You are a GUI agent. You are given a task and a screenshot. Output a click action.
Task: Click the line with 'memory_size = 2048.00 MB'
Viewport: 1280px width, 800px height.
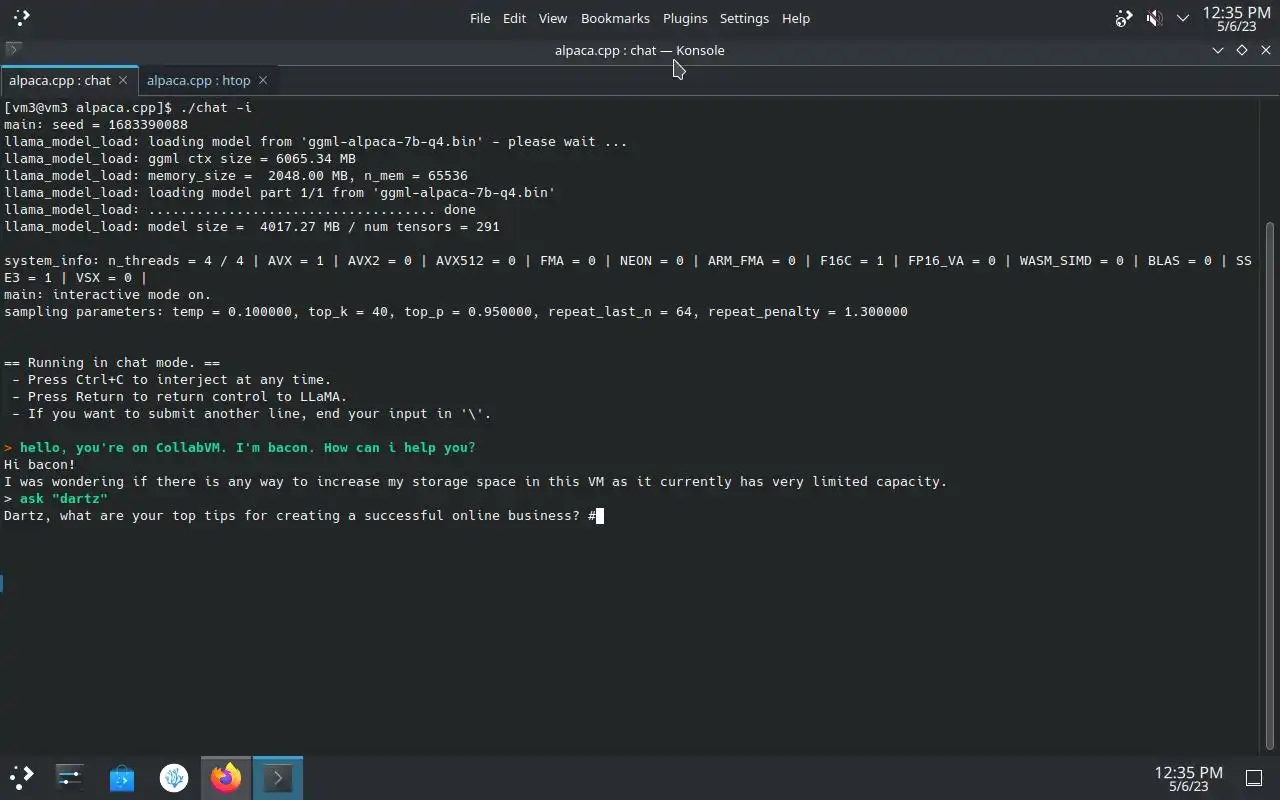coord(236,175)
